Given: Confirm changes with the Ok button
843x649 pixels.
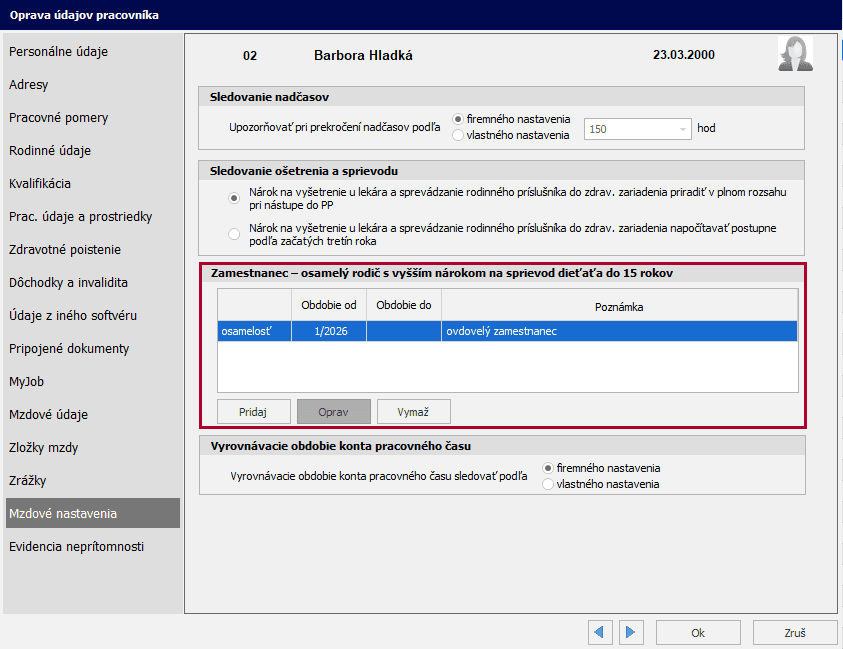Looking at the screenshot, I should tap(698, 633).
